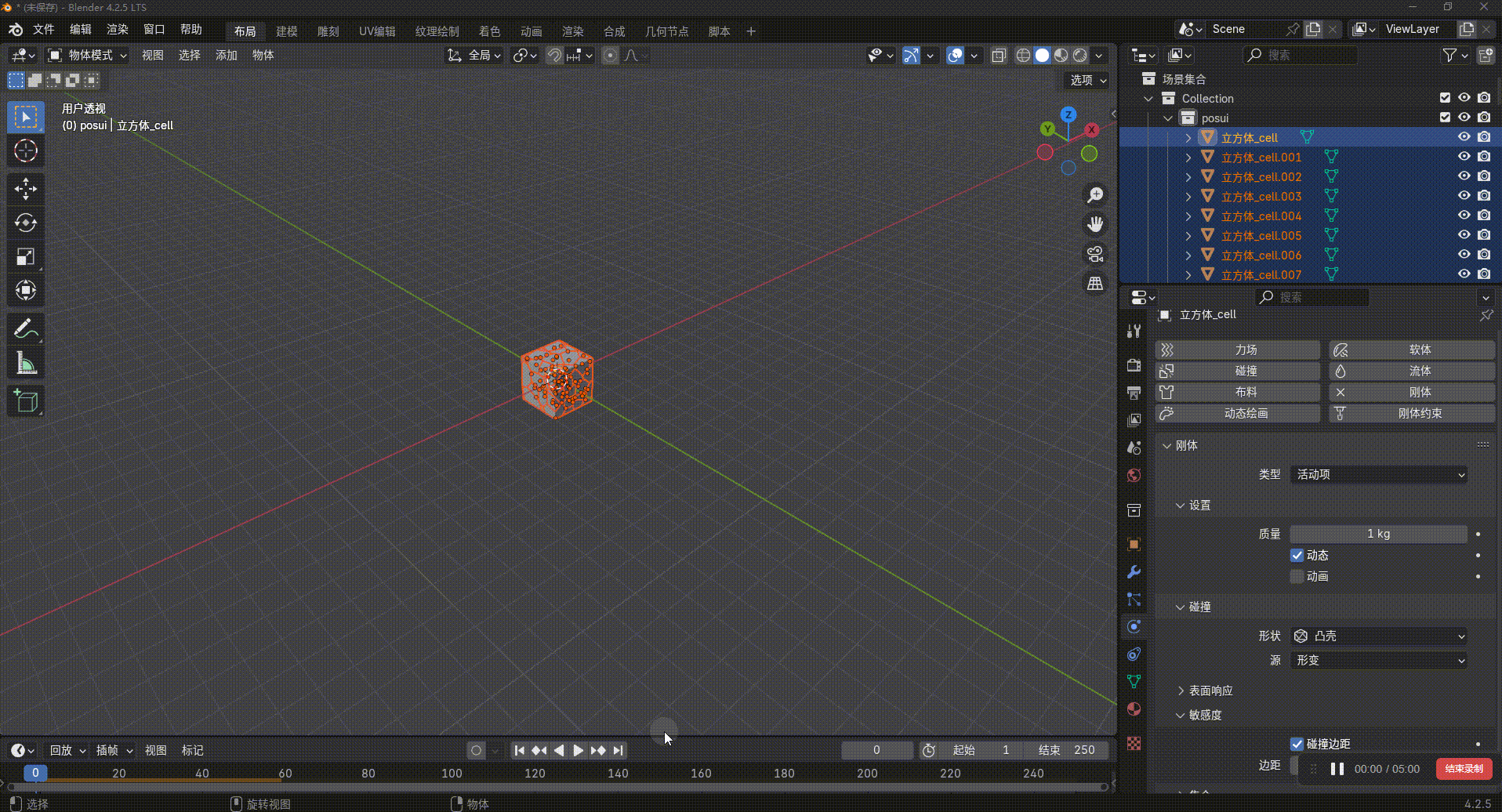
Task: Open the 渲染 menu in top bar
Action: 117,29
